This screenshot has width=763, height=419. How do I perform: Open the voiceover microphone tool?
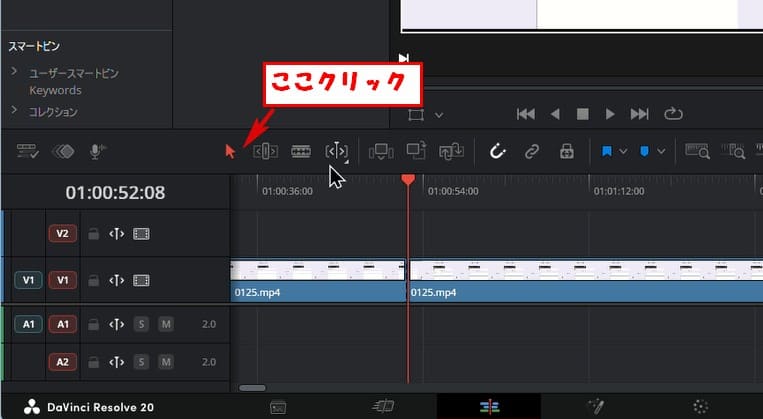97,151
